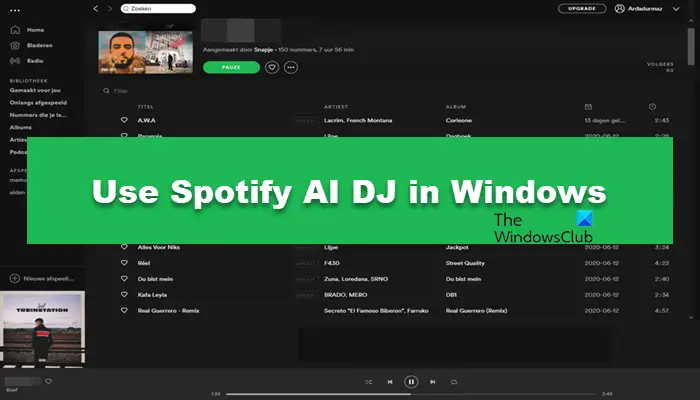700x400 pixels.
Task: Pause playback in the player bar
Action: coord(411,382)
